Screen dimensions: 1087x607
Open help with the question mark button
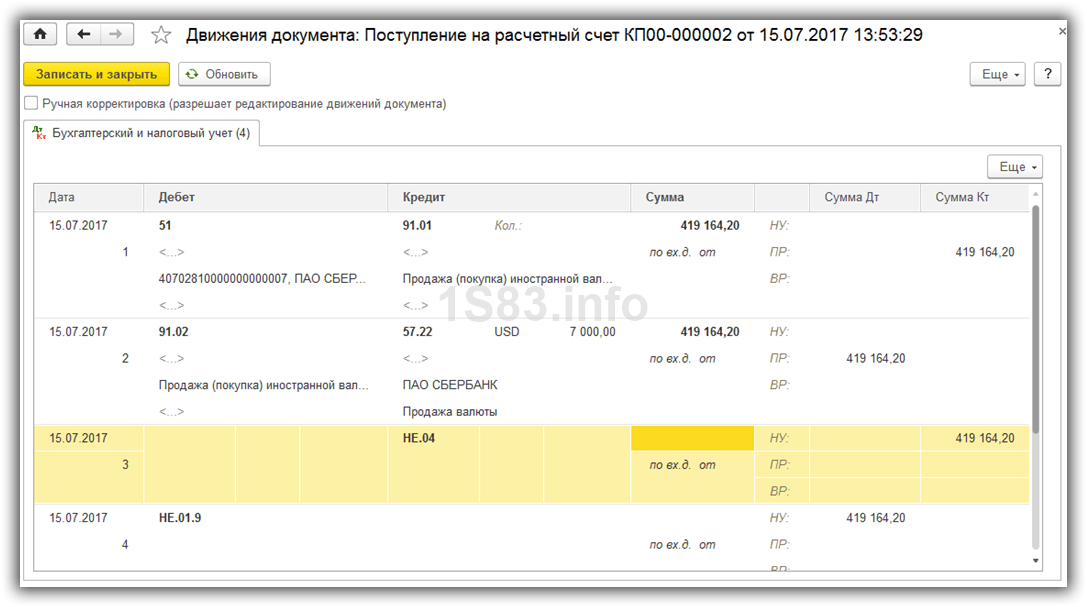pos(1047,74)
